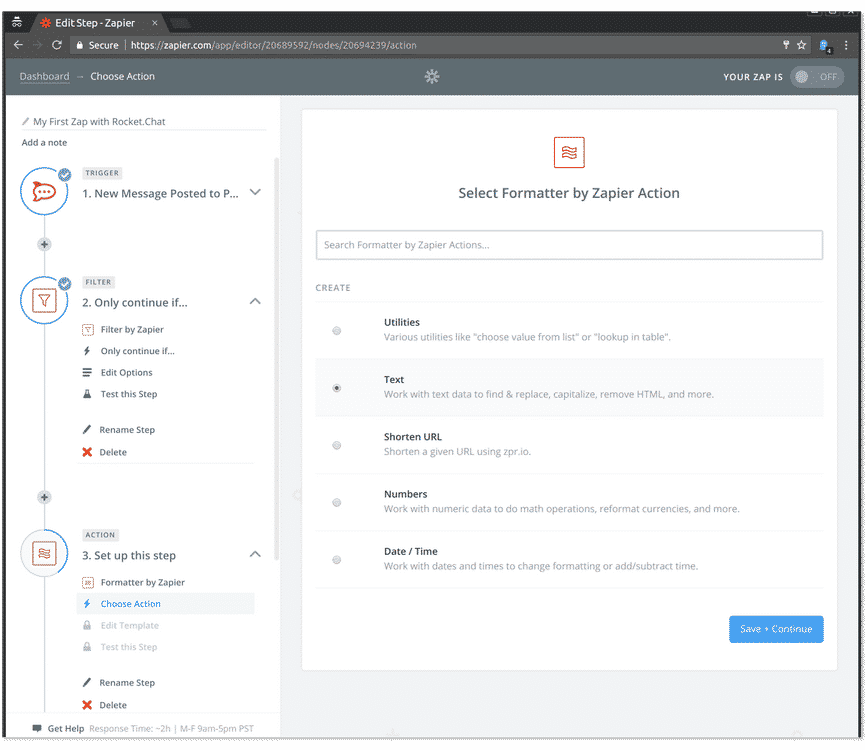Click the red X under Action step
Screen dimensions: 865x750
(x=87, y=705)
